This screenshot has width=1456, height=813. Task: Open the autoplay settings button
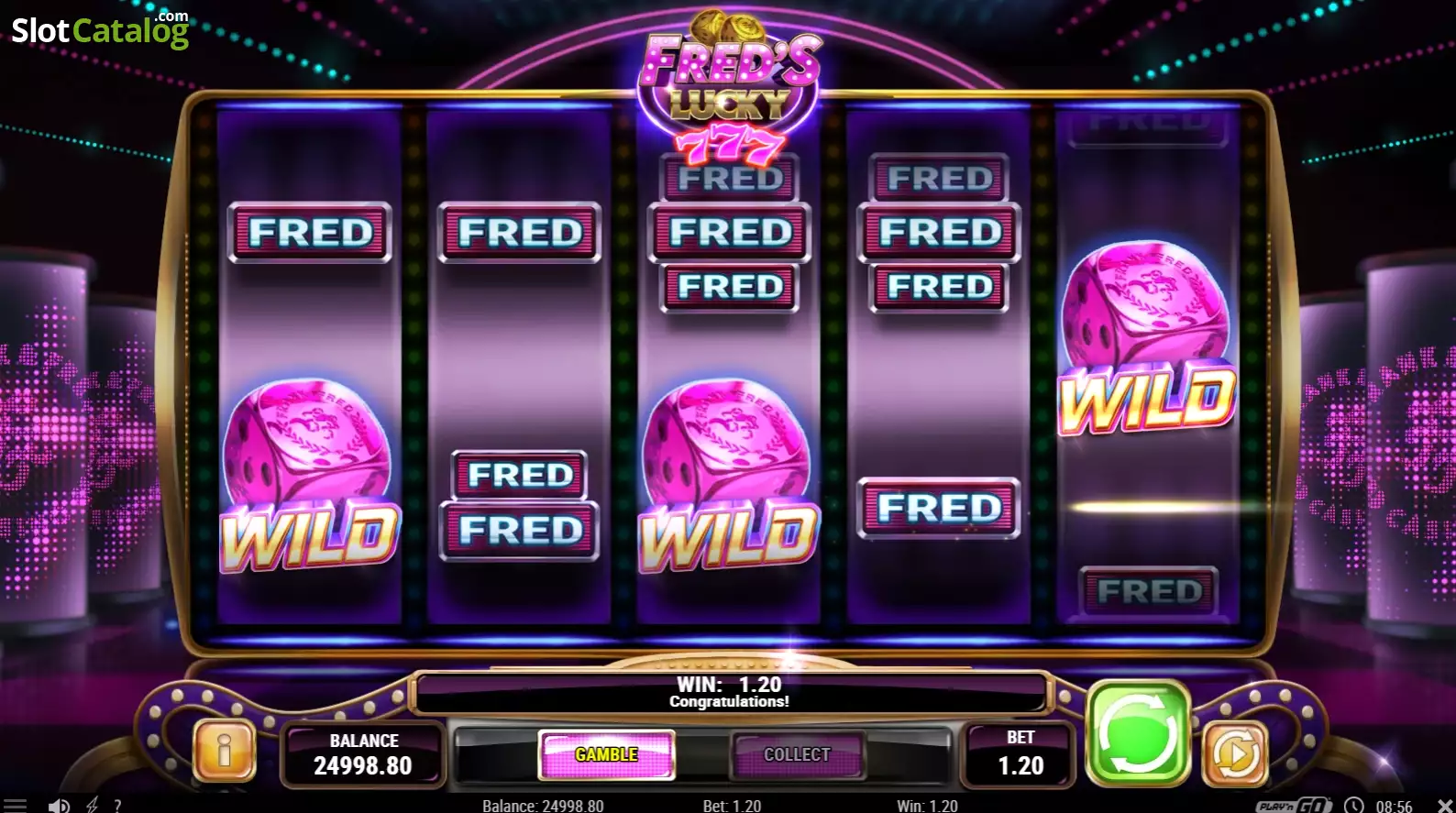pos(1235,753)
